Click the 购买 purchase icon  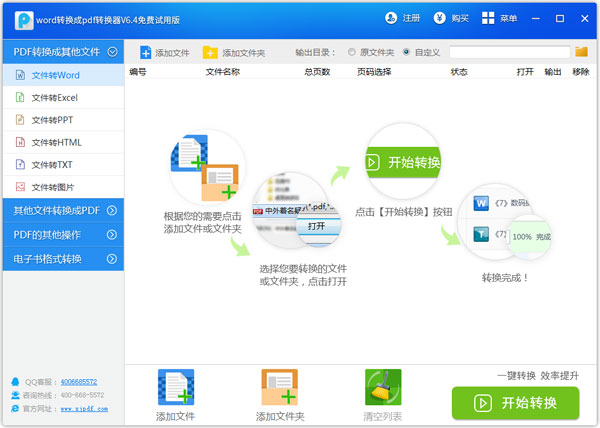click(440, 18)
